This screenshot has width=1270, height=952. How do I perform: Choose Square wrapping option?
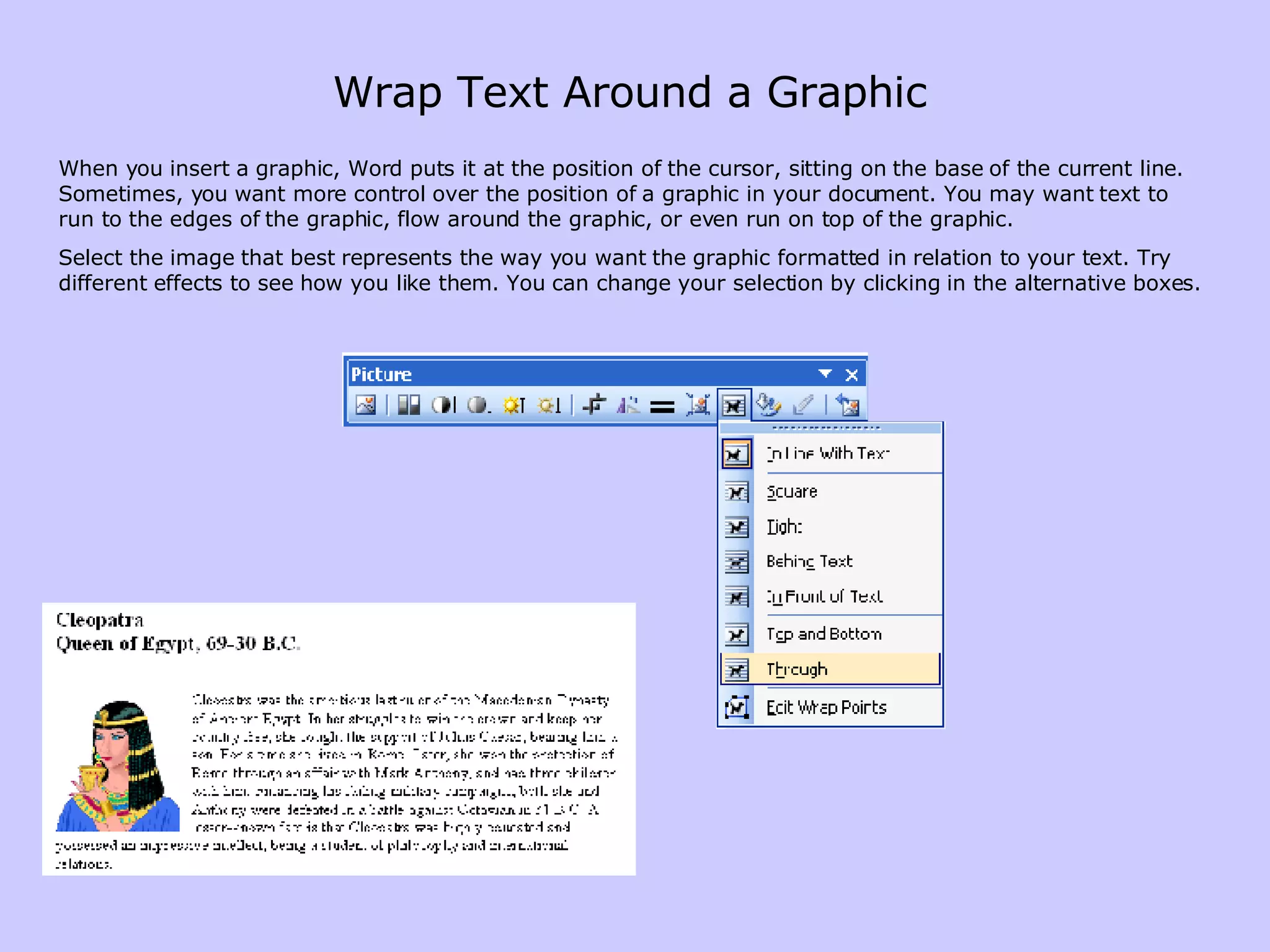pyautogui.click(x=831, y=492)
